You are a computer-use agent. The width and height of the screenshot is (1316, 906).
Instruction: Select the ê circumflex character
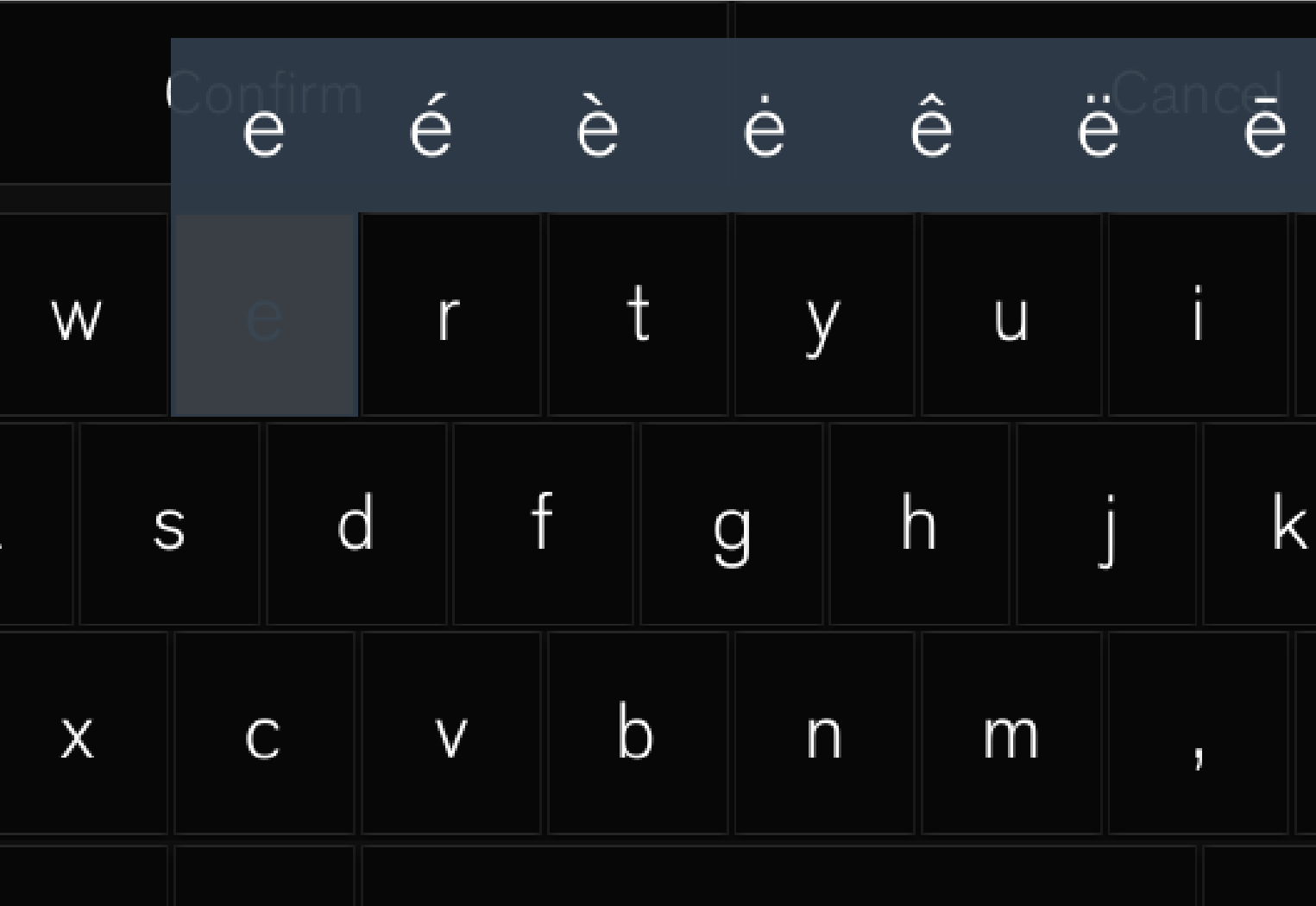point(931,127)
